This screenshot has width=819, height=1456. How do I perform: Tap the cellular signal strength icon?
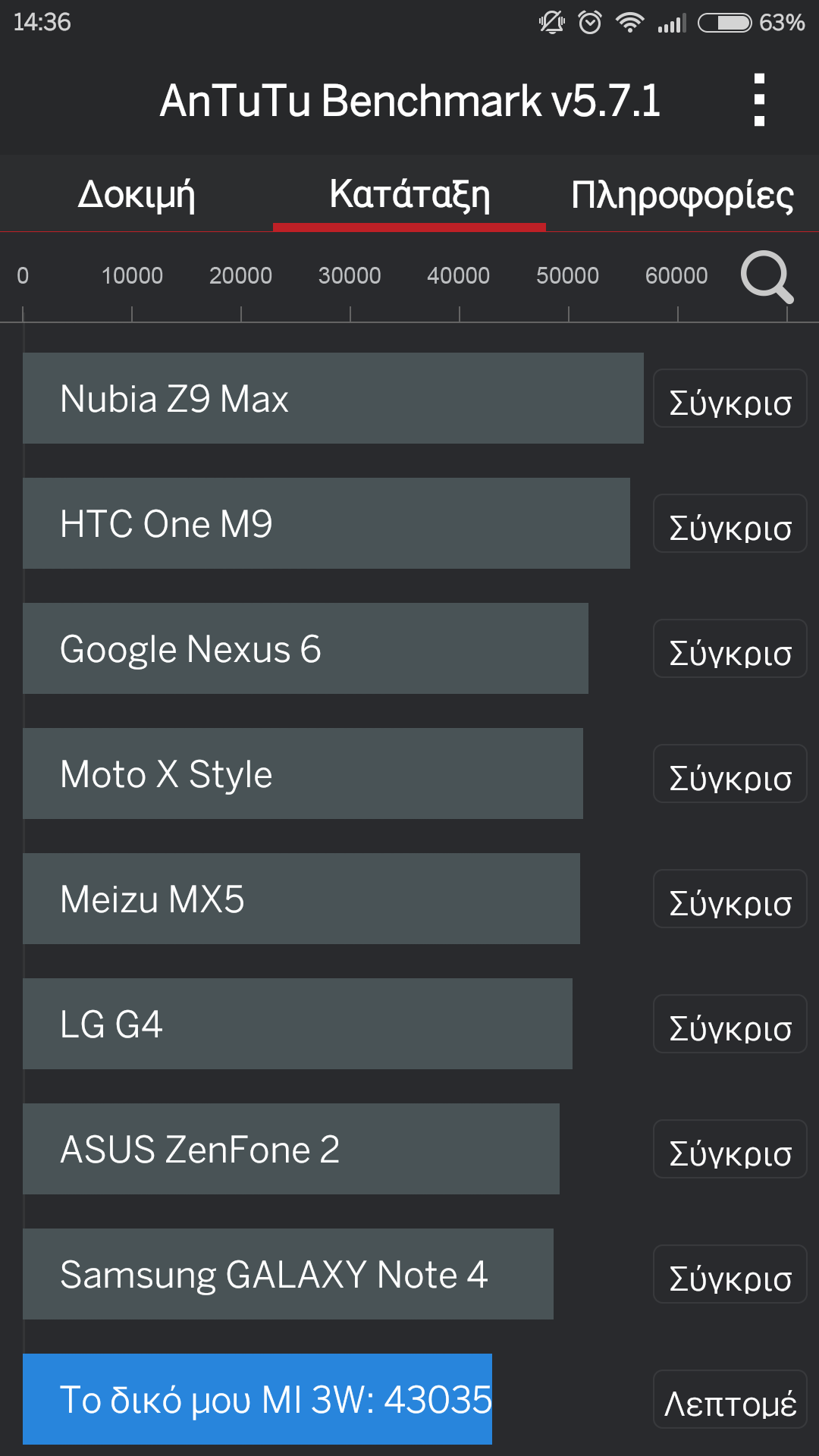672,23
